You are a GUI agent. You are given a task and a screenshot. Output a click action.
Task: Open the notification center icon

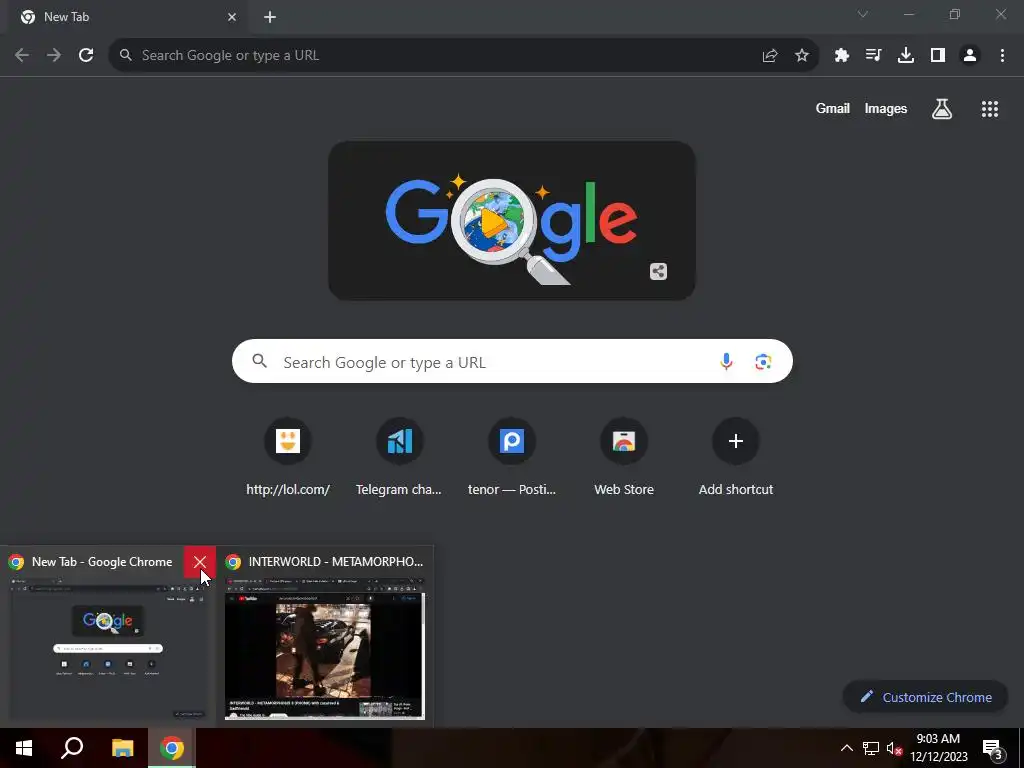pyautogui.click(x=993, y=749)
